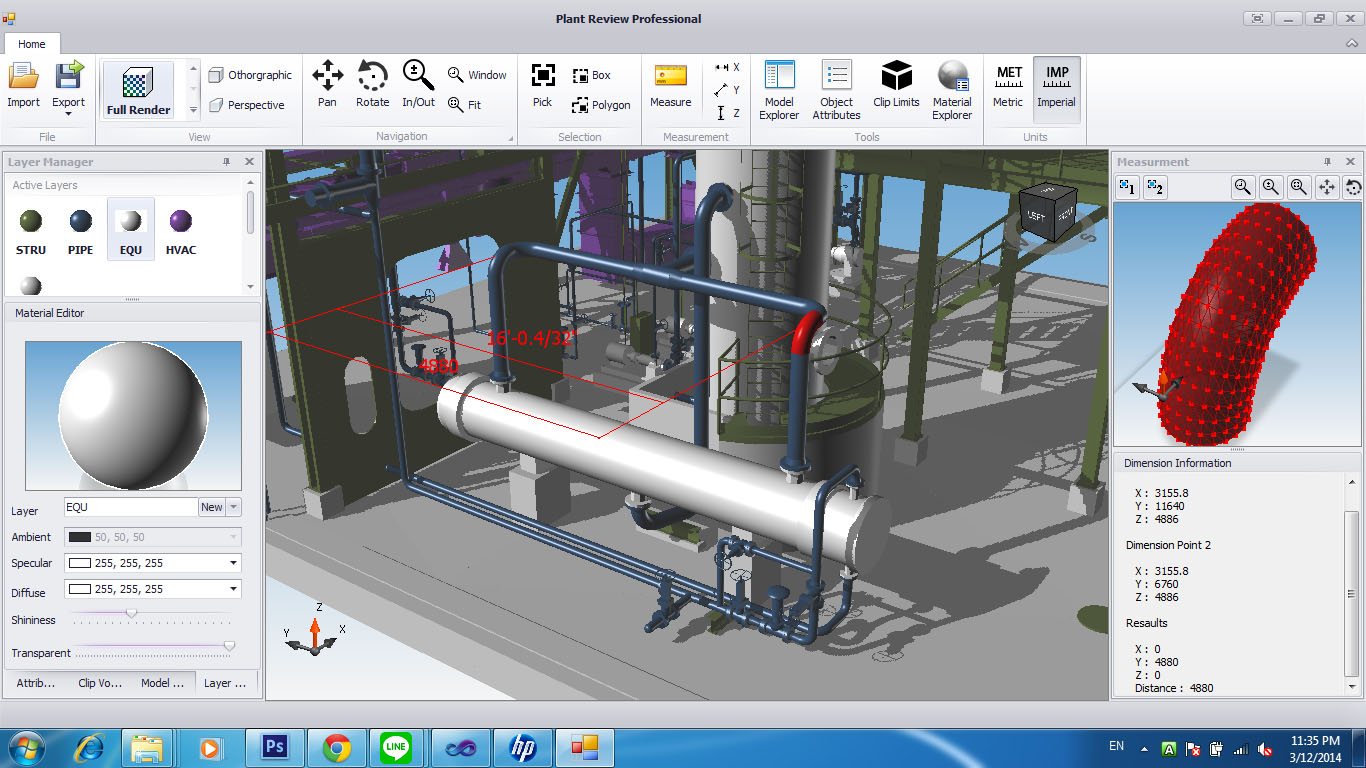Open the dropdown next to New
Screen dimensions: 1366x768
(x=234, y=507)
